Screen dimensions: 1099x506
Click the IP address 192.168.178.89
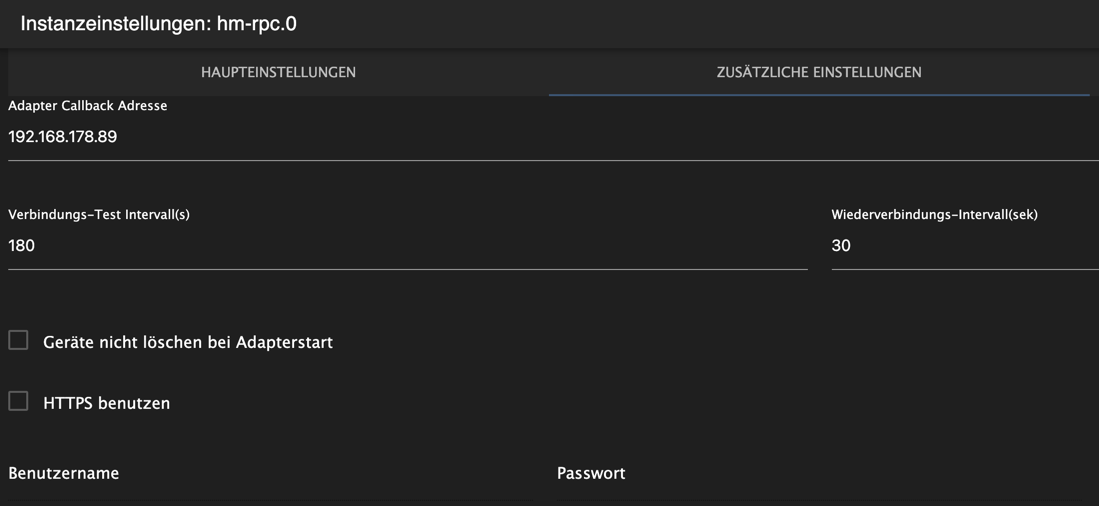[x=62, y=137]
